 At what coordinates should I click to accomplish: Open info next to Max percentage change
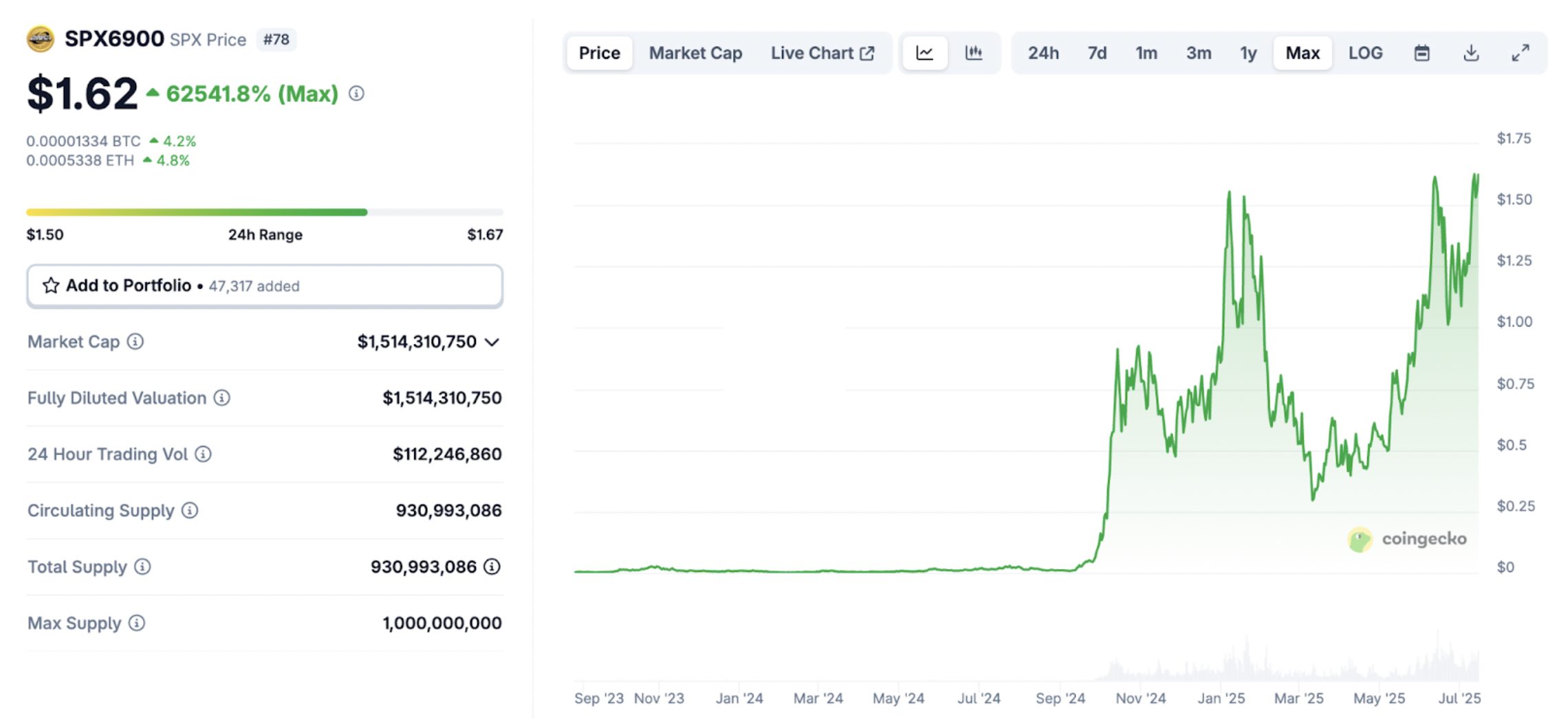tap(356, 93)
